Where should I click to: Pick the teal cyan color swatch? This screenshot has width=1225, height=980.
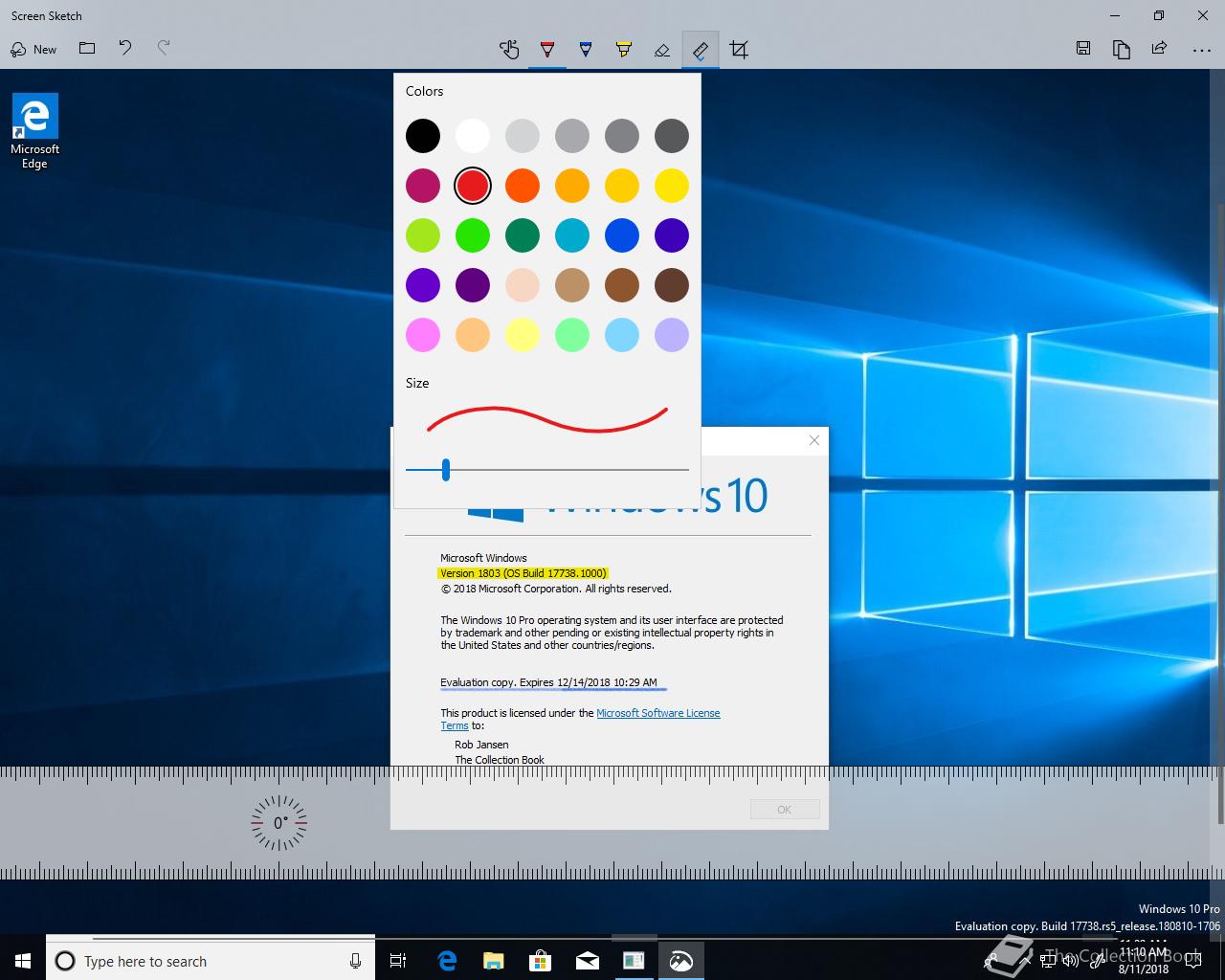point(572,235)
